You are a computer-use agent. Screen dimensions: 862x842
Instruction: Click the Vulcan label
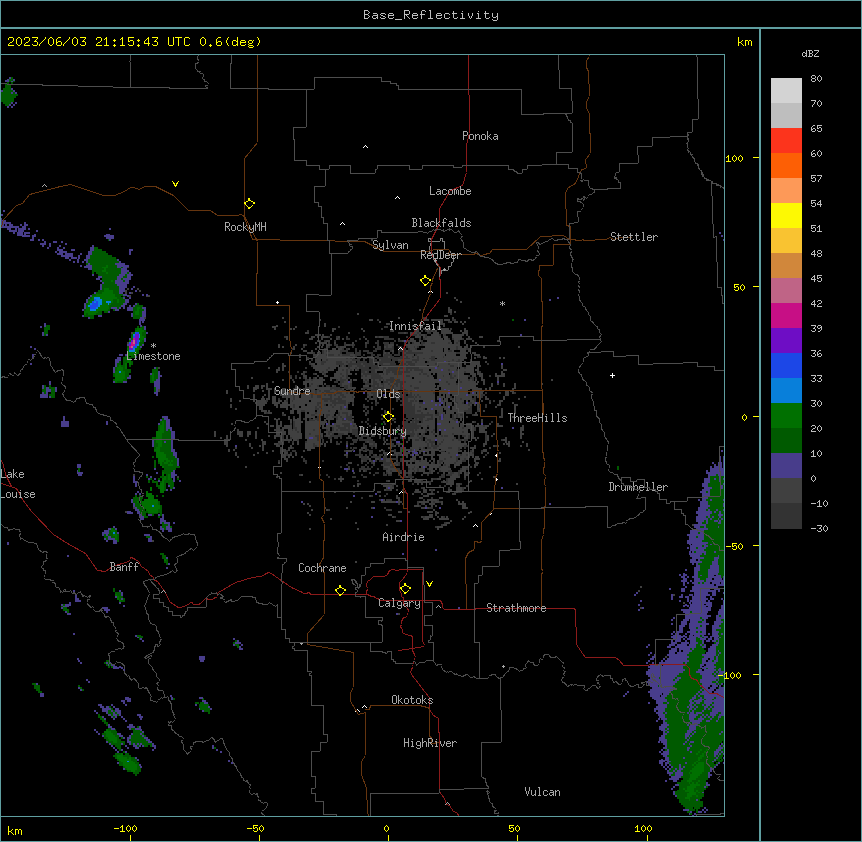coord(543,792)
